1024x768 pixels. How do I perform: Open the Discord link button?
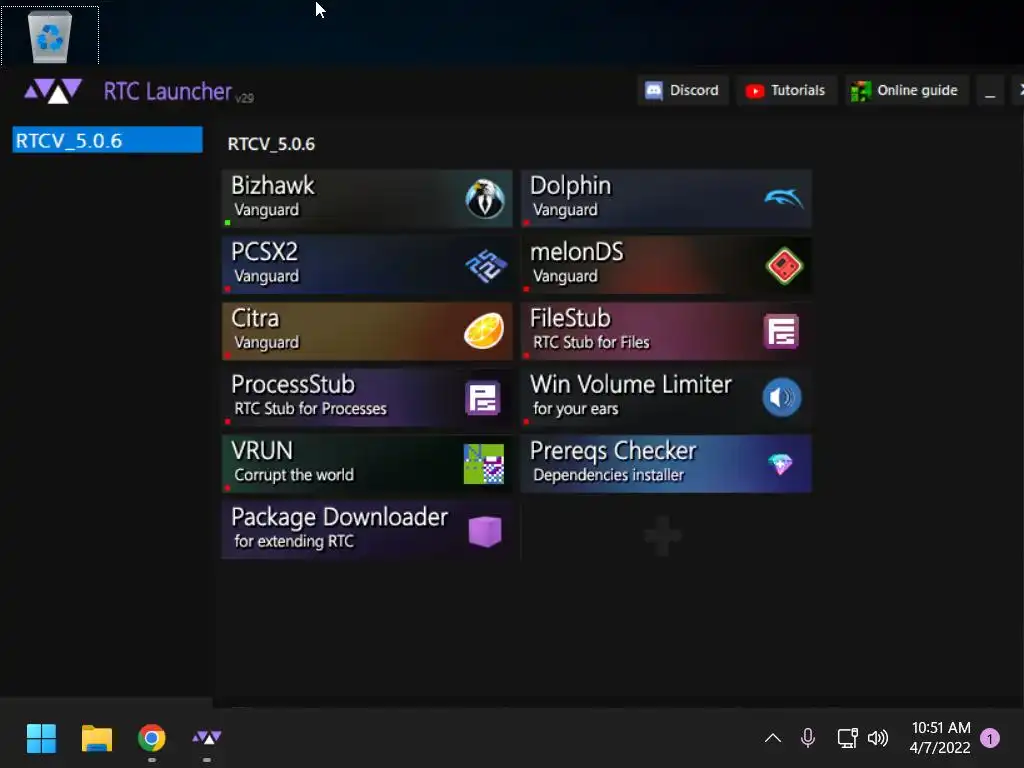point(682,90)
